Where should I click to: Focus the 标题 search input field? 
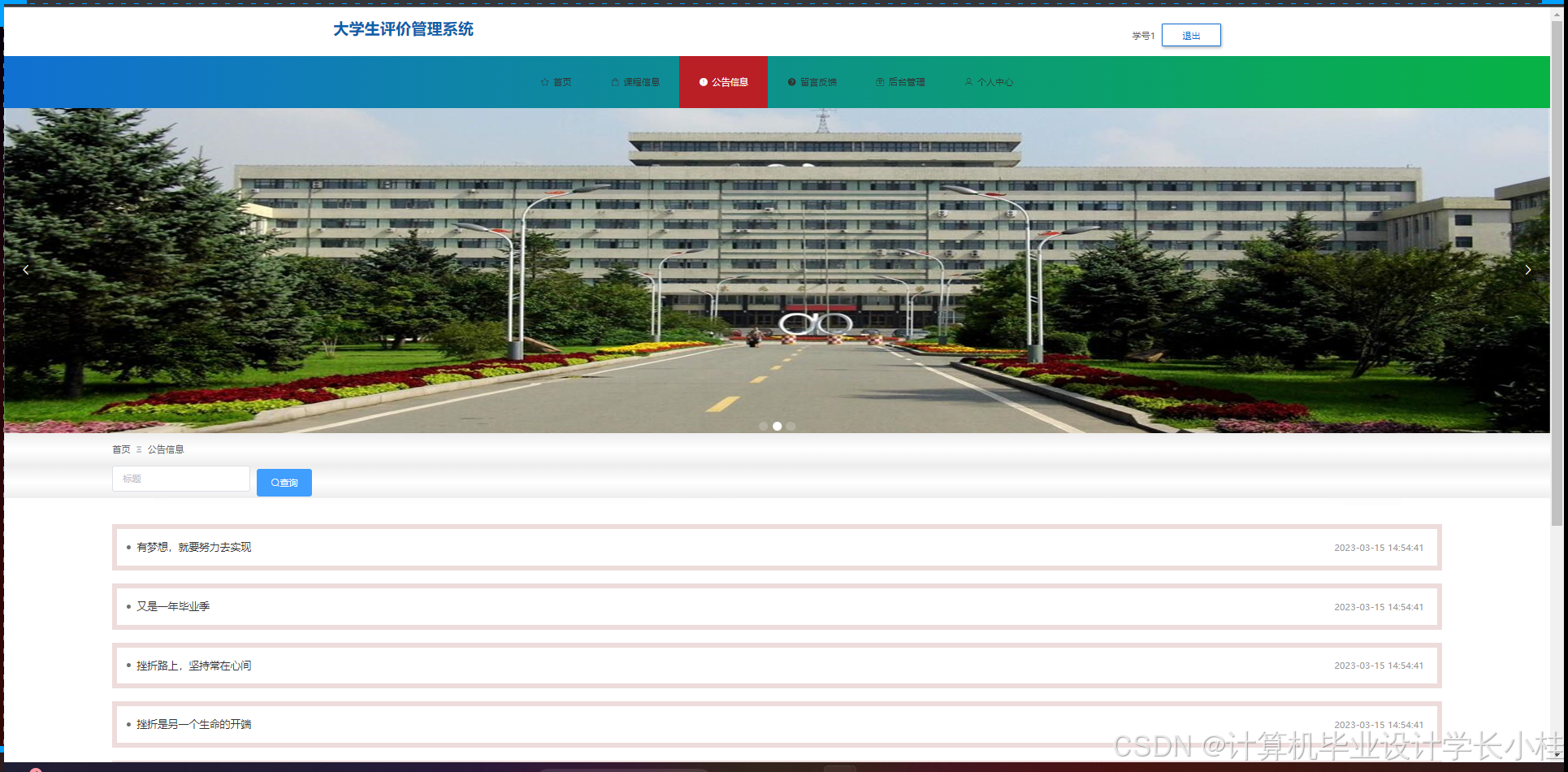point(181,479)
